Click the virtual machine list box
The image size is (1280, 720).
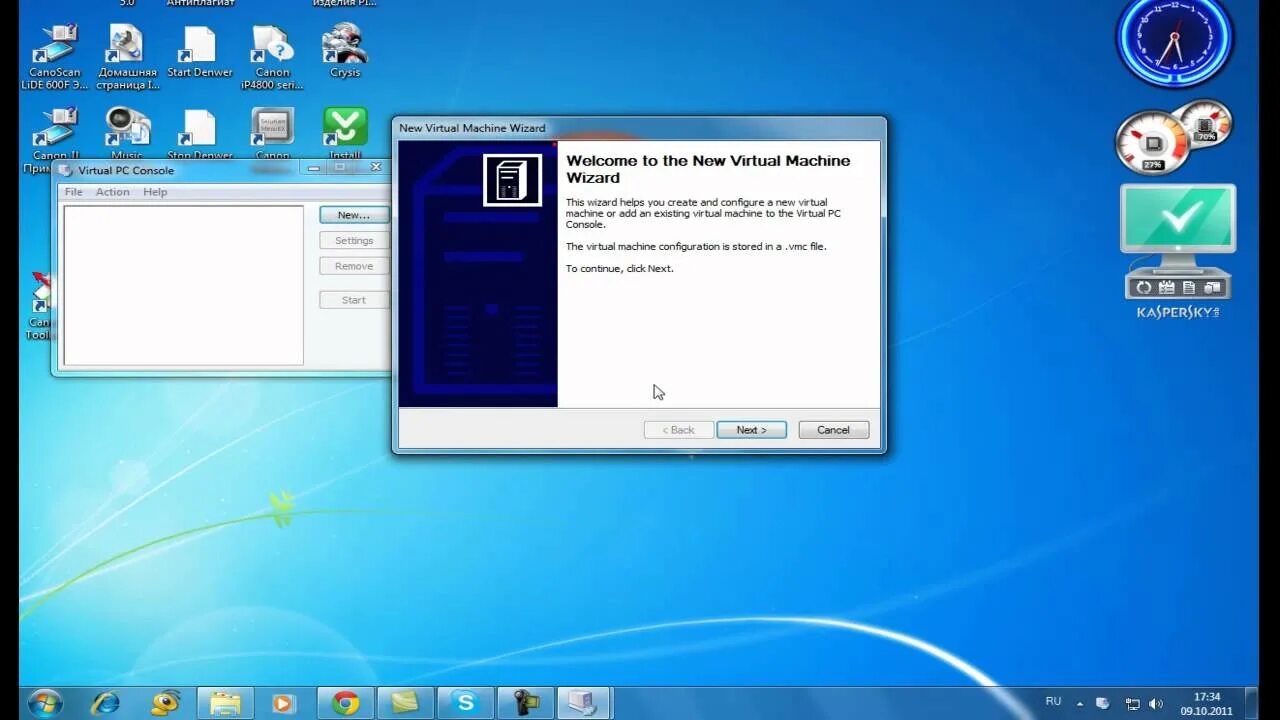click(183, 286)
